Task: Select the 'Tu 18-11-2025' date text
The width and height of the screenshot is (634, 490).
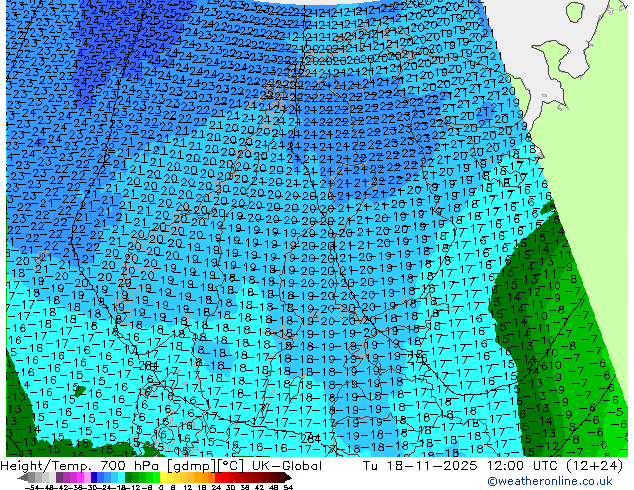Action: (x=420, y=466)
